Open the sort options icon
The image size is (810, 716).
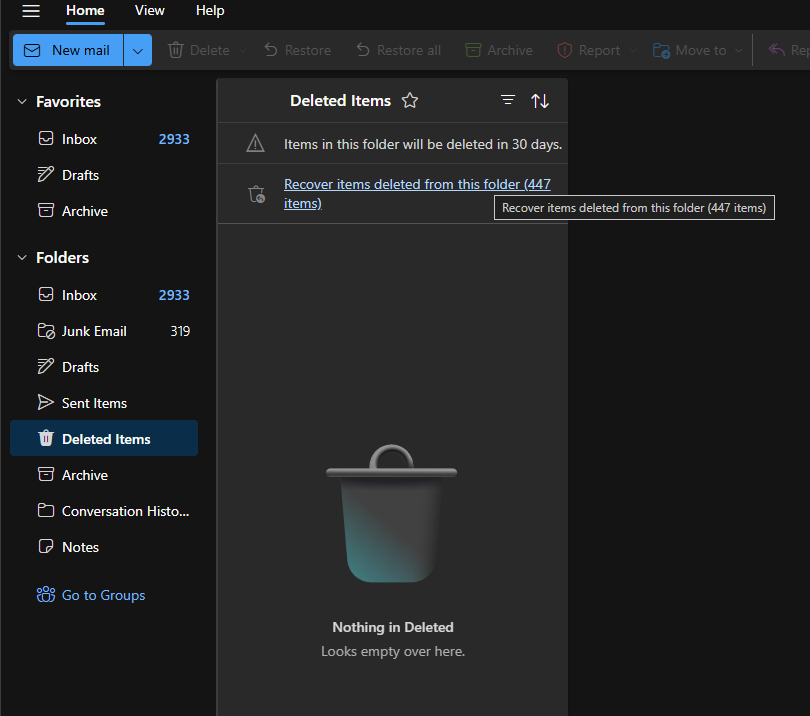pyautogui.click(x=540, y=100)
